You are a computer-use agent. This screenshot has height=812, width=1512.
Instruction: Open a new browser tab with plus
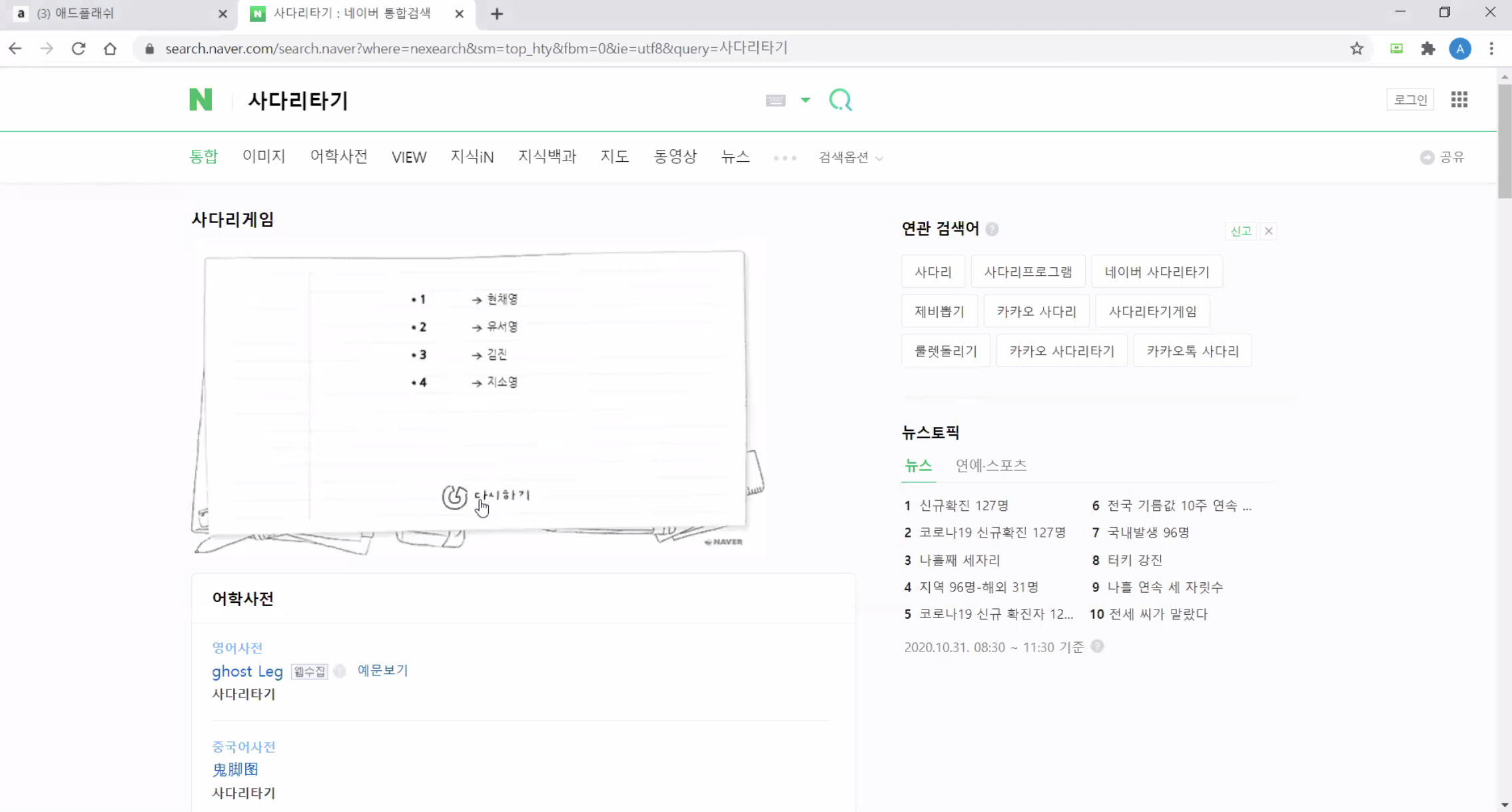pyautogui.click(x=497, y=13)
